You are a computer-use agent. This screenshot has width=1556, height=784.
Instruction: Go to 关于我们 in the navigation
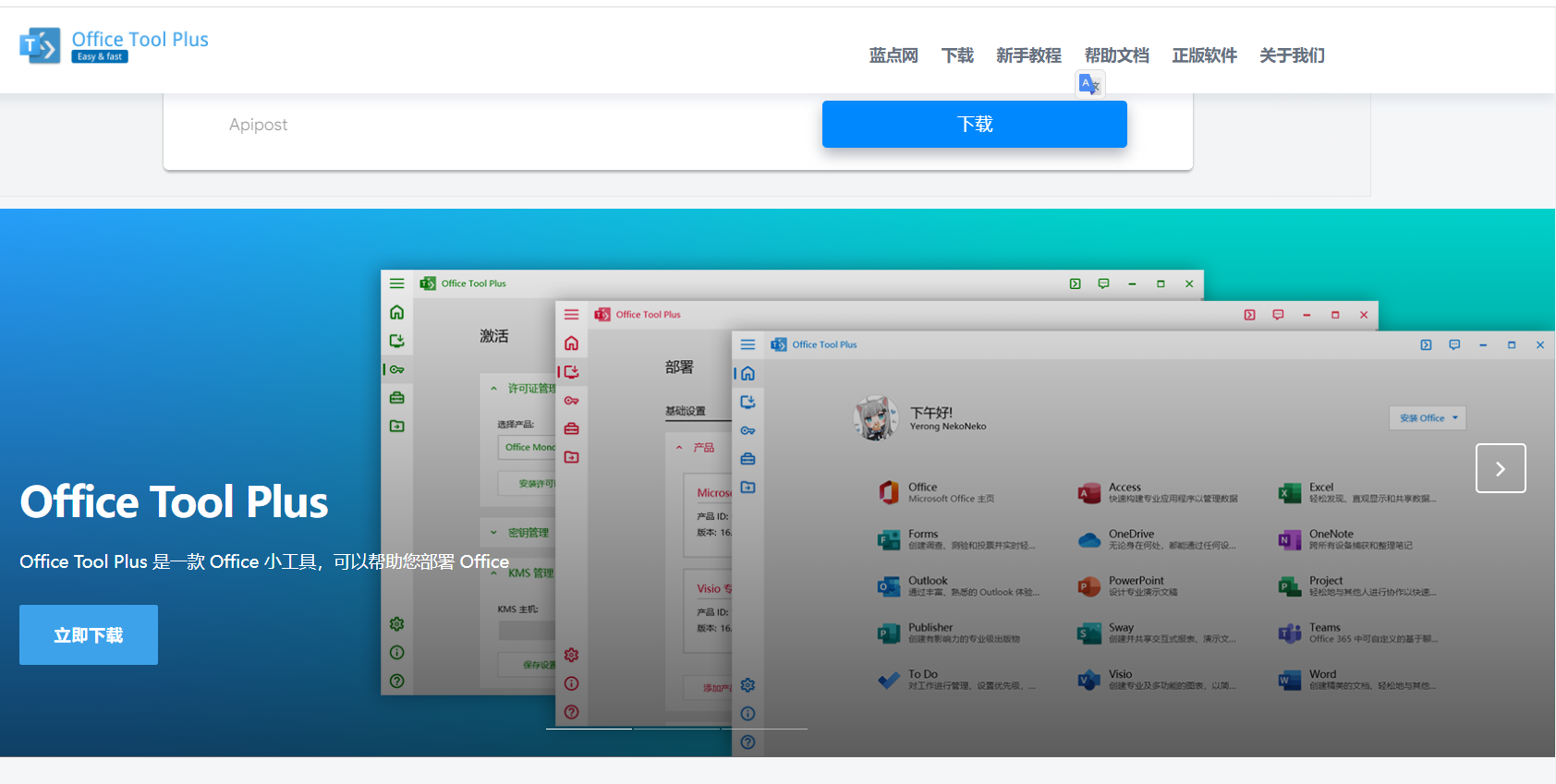[x=1291, y=55]
